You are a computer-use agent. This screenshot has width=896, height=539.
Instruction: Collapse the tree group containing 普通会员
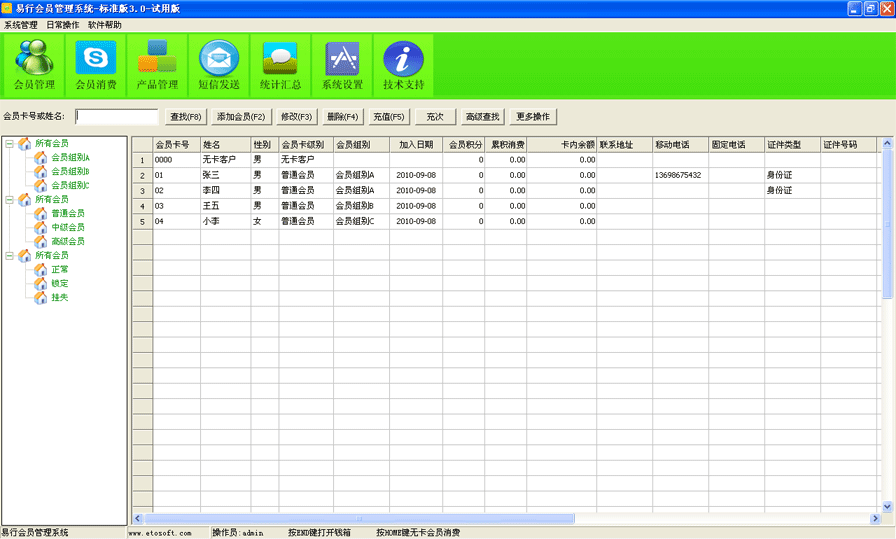(x=9, y=200)
